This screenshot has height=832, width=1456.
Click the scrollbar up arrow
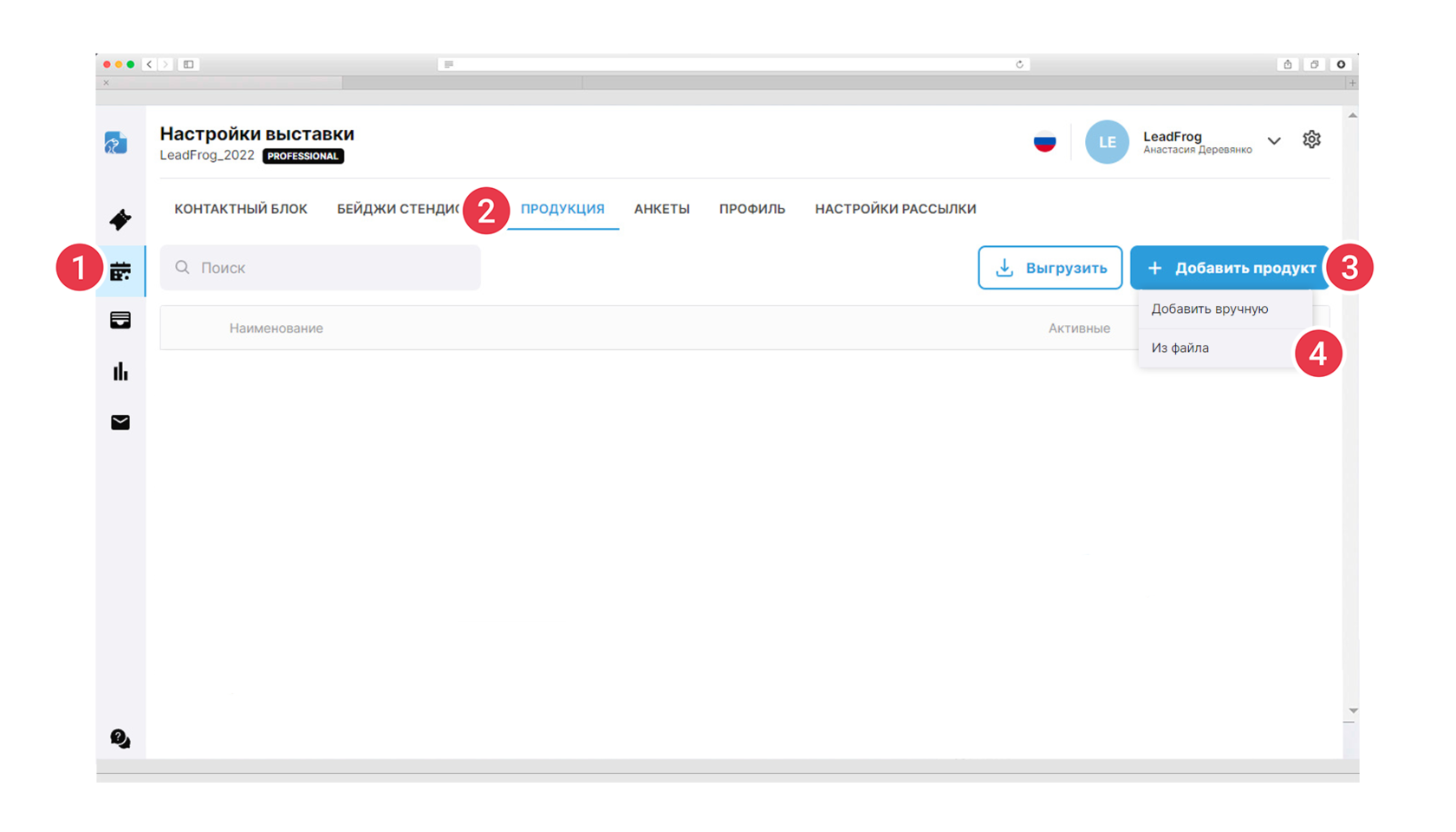pos(1352,115)
